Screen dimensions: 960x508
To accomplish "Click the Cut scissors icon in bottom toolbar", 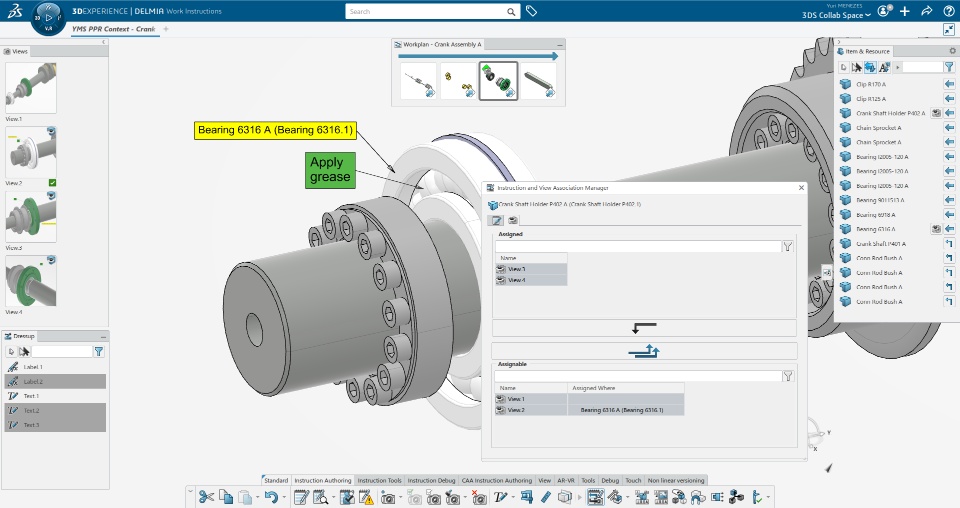I will (x=206, y=497).
